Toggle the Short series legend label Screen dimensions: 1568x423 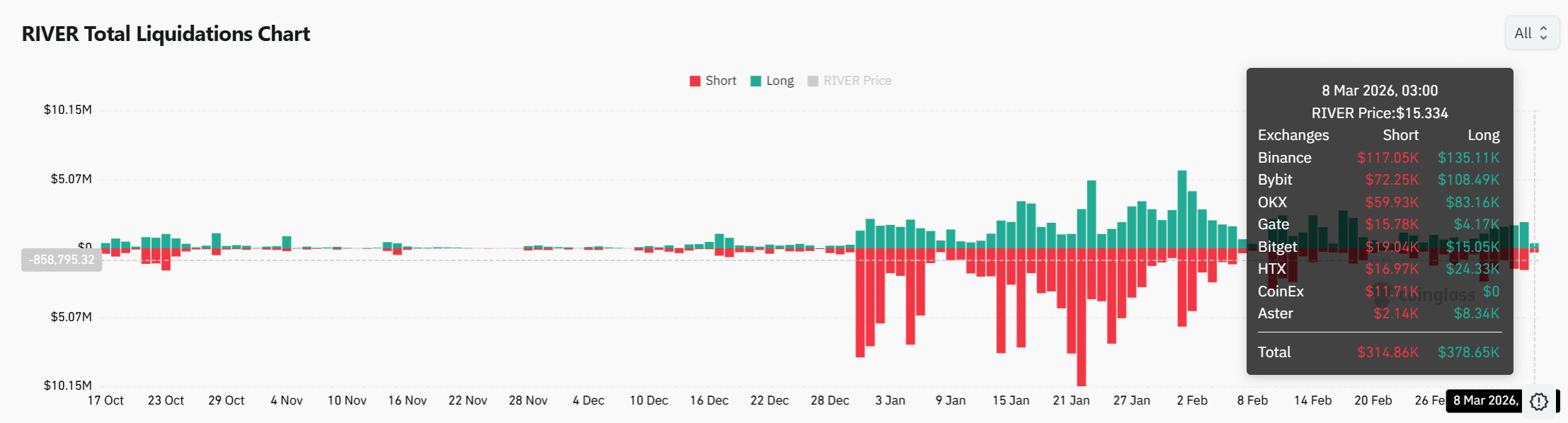pyautogui.click(x=721, y=81)
